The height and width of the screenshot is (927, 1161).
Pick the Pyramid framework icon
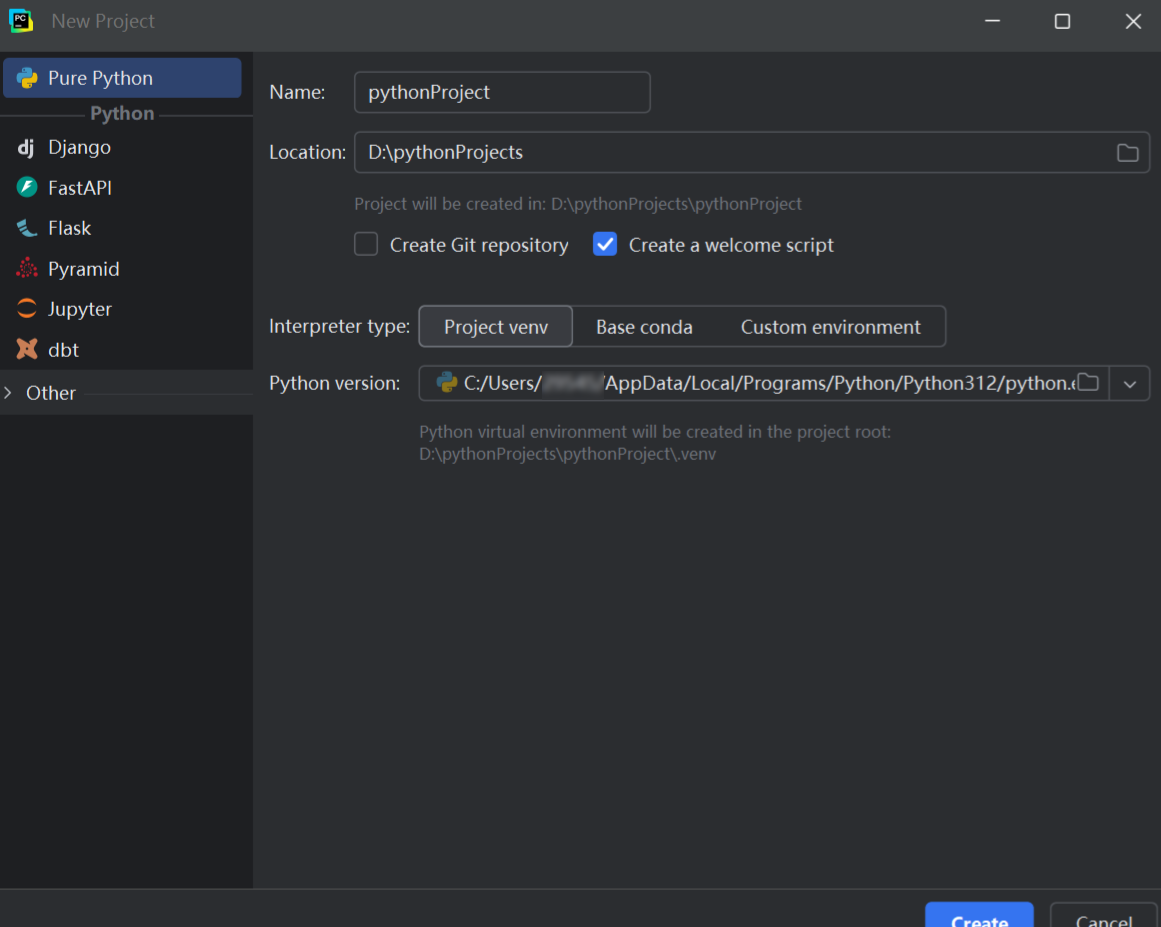click(27, 269)
